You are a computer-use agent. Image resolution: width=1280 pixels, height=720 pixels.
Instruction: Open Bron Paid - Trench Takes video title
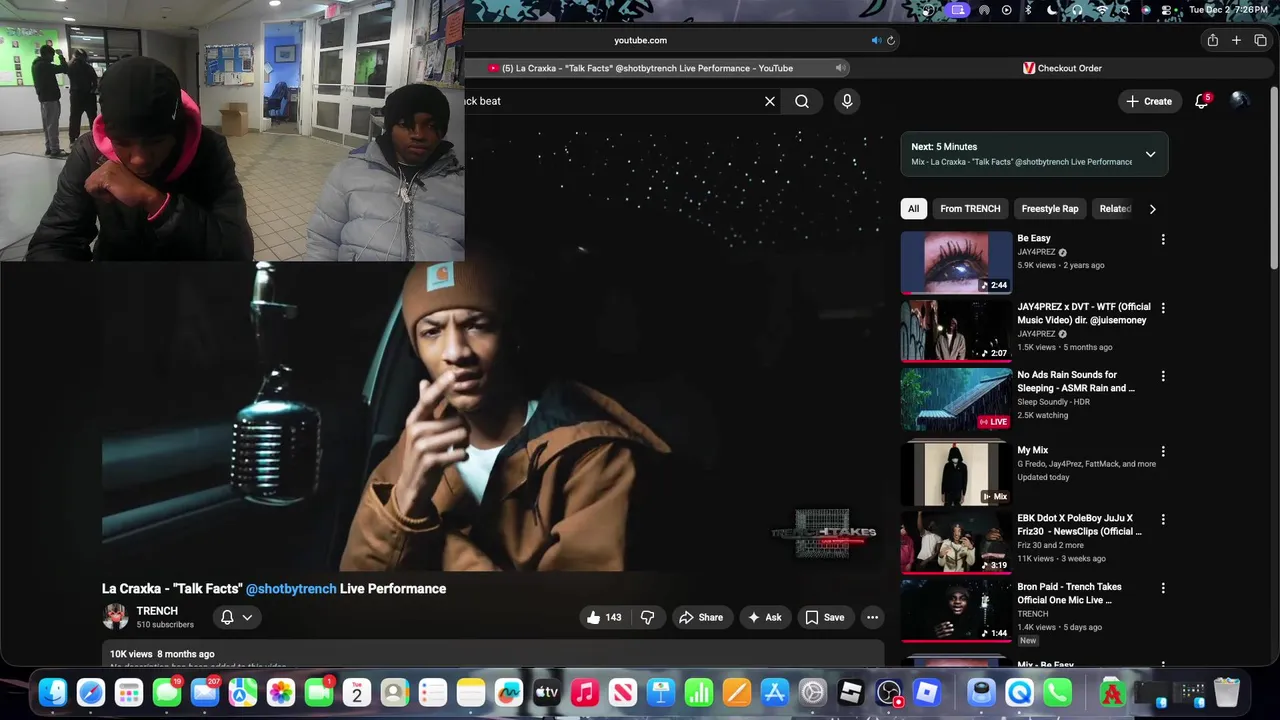coord(1069,593)
